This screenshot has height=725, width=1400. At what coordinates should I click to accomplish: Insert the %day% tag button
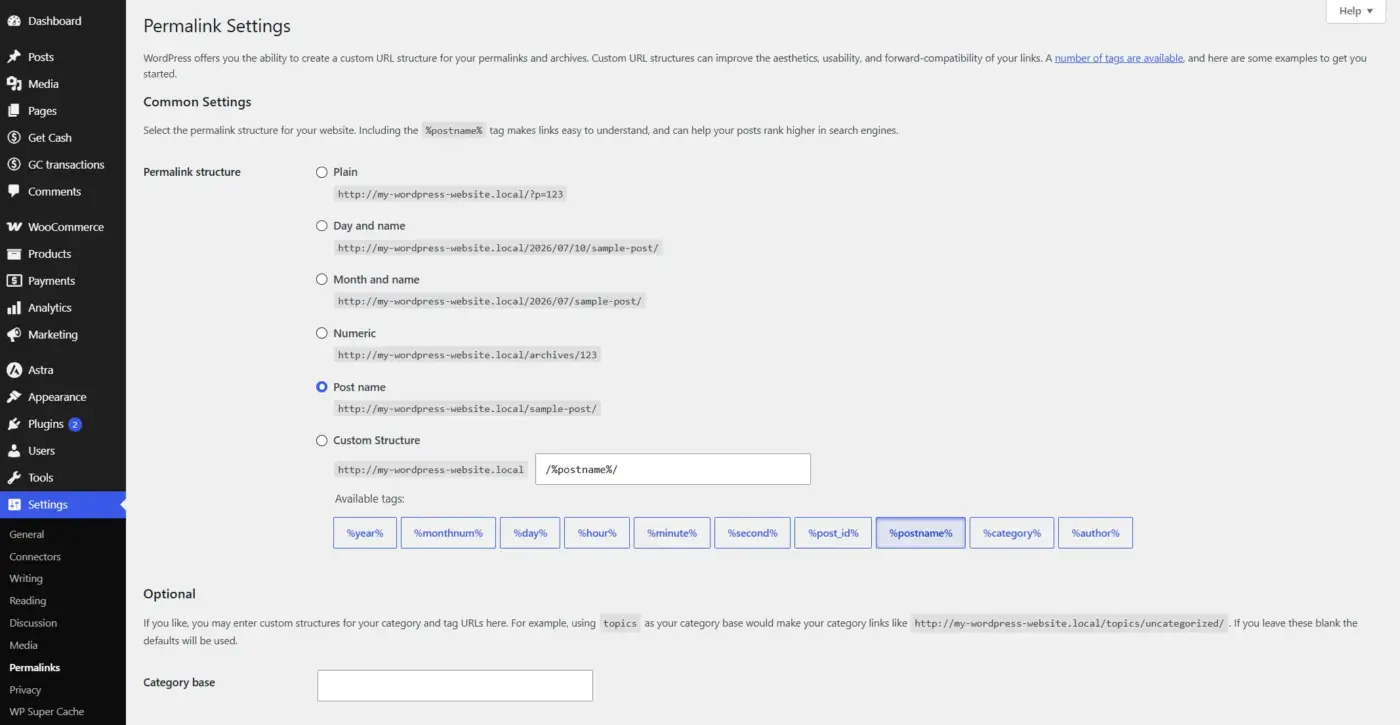coord(530,533)
